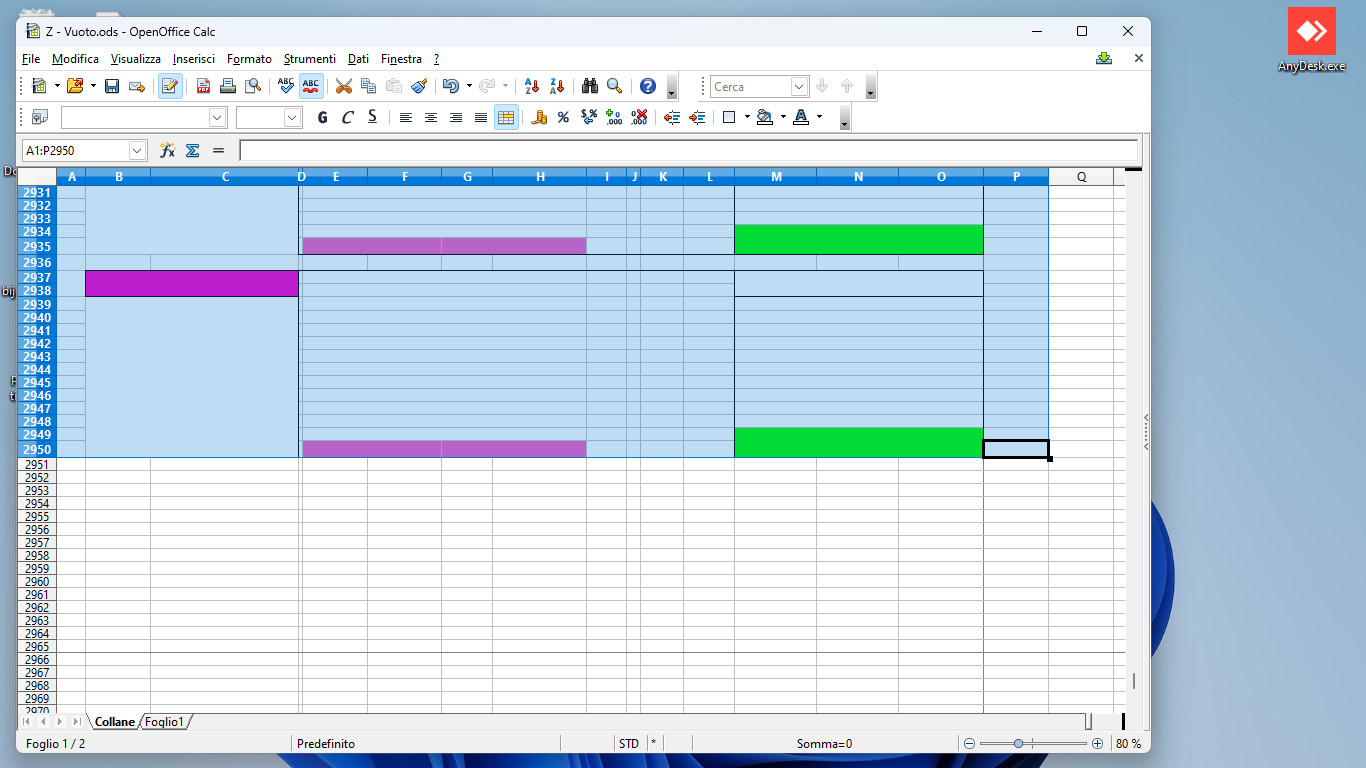Open OpenOffice Help question mark icon
The width and height of the screenshot is (1366, 768).
click(648, 86)
